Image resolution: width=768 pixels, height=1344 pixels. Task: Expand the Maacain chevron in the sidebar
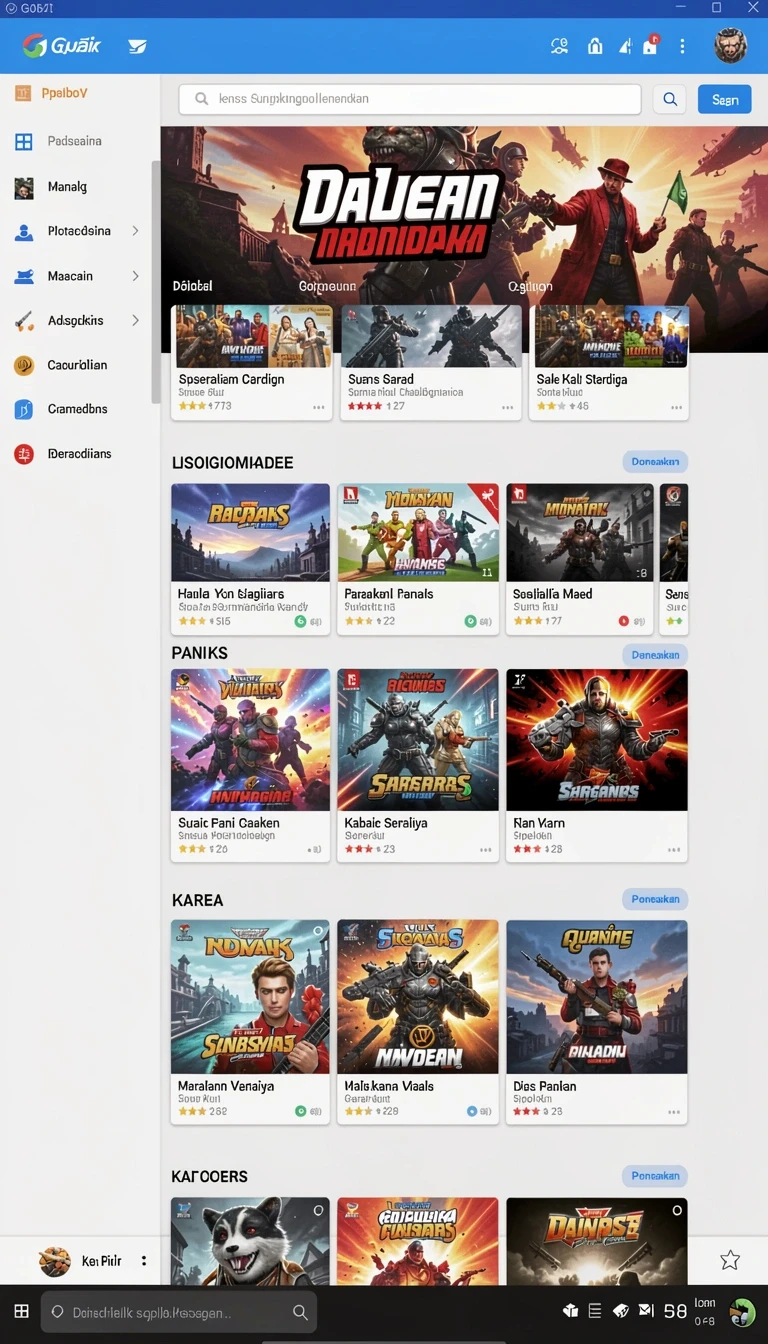pyautogui.click(x=135, y=276)
